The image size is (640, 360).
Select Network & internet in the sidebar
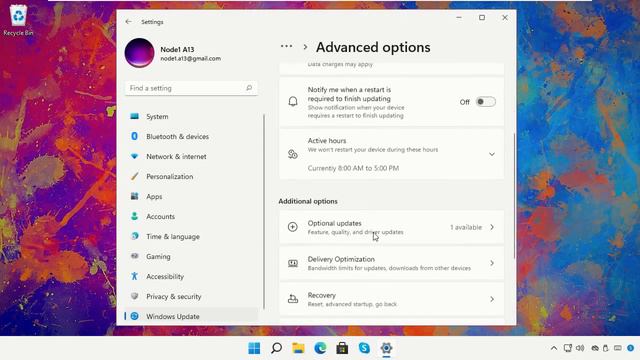click(x=191, y=156)
